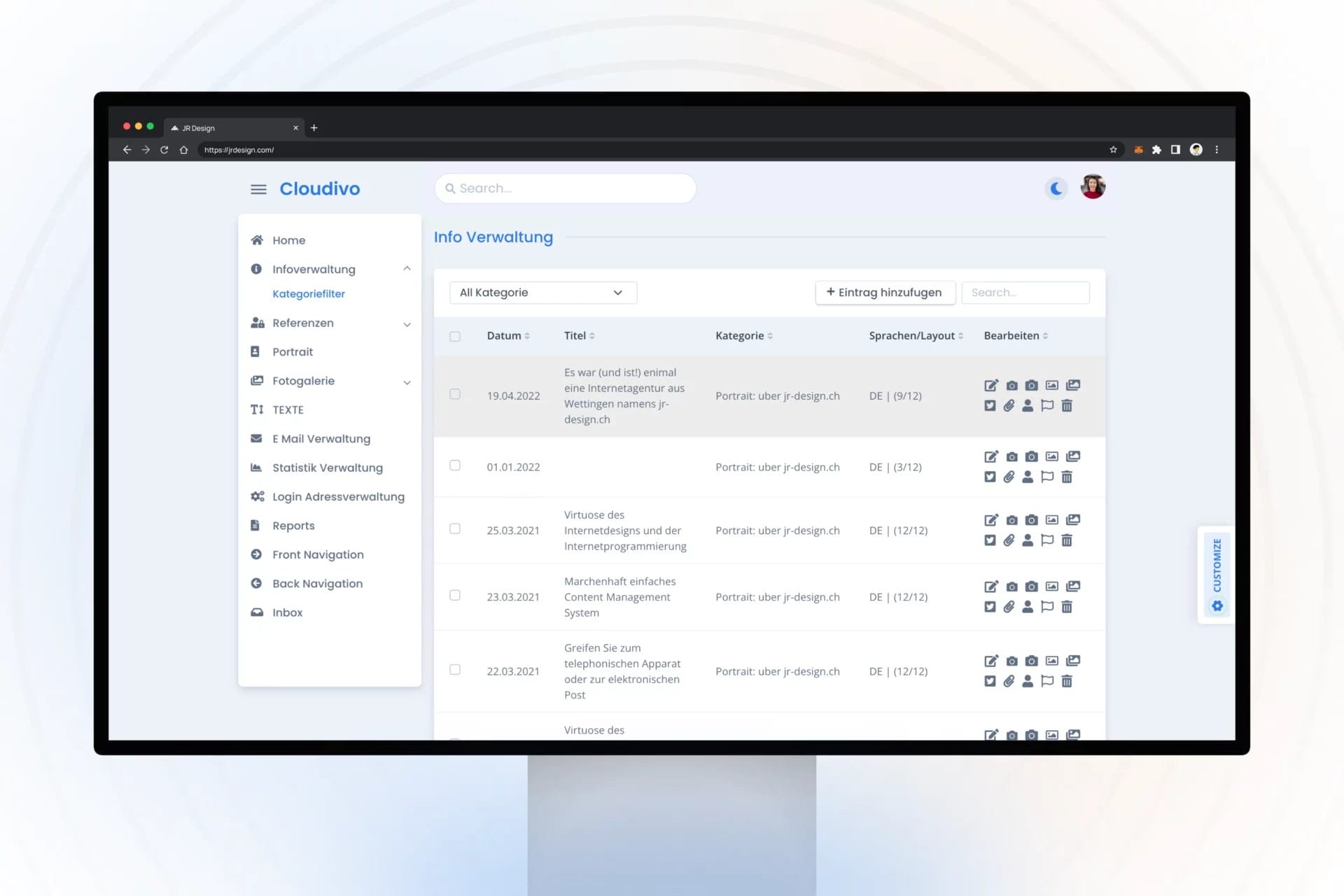Open the Twitter share icon for 19.04.2022 entry
1344x896 pixels.
click(x=990, y=405)
